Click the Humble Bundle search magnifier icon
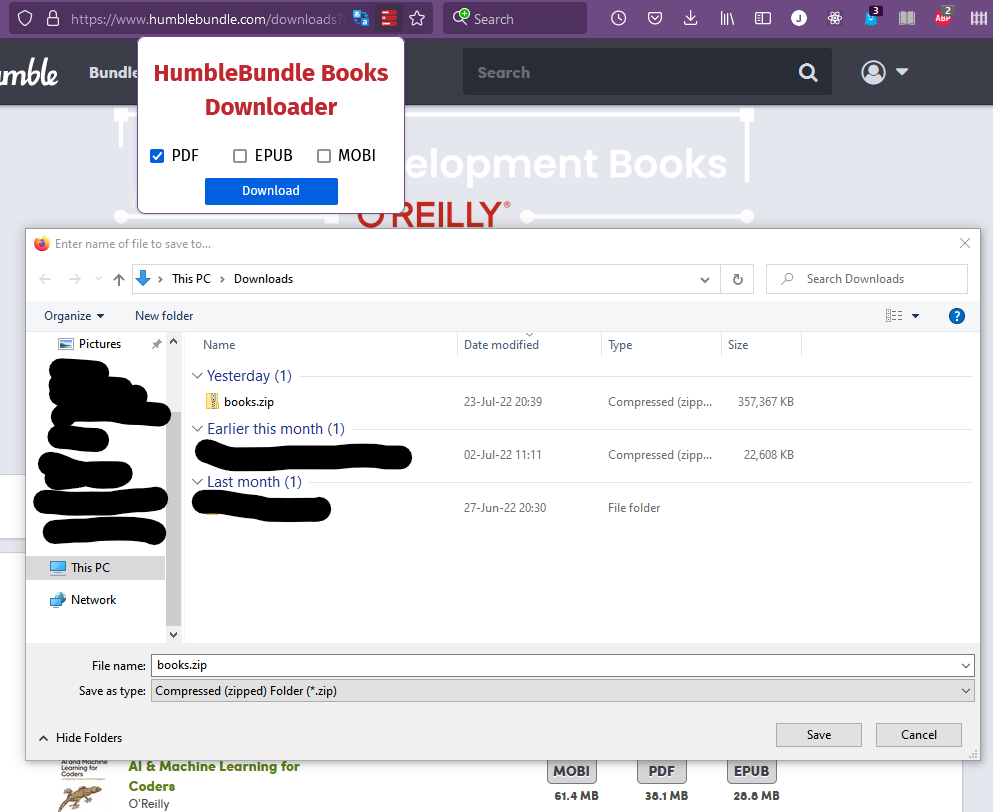The width and height of the screenshot is (993, 812). [x=808, y=72]
